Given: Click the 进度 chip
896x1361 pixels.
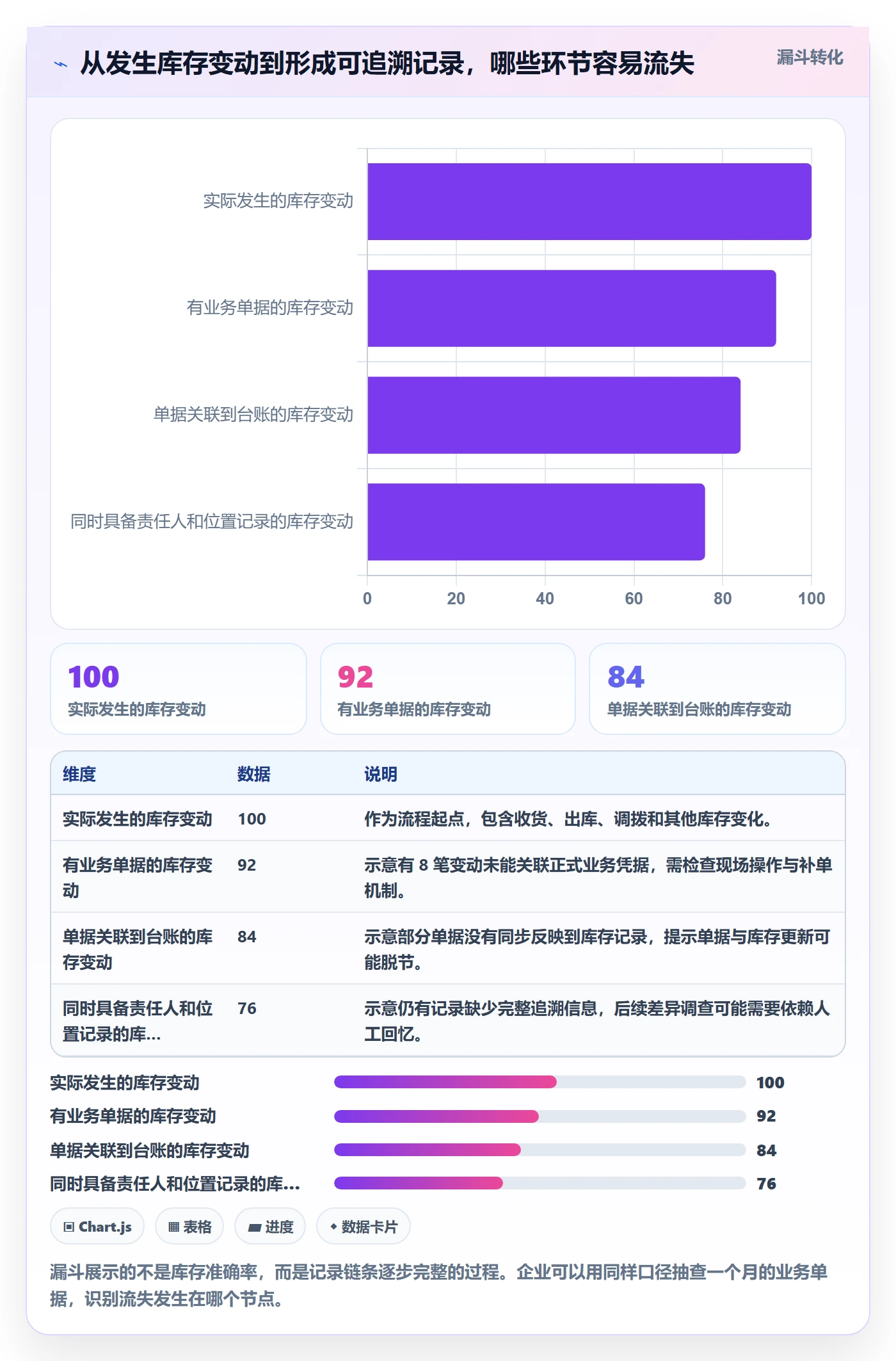Looking at the screenshot, I should click(270, 1227).
